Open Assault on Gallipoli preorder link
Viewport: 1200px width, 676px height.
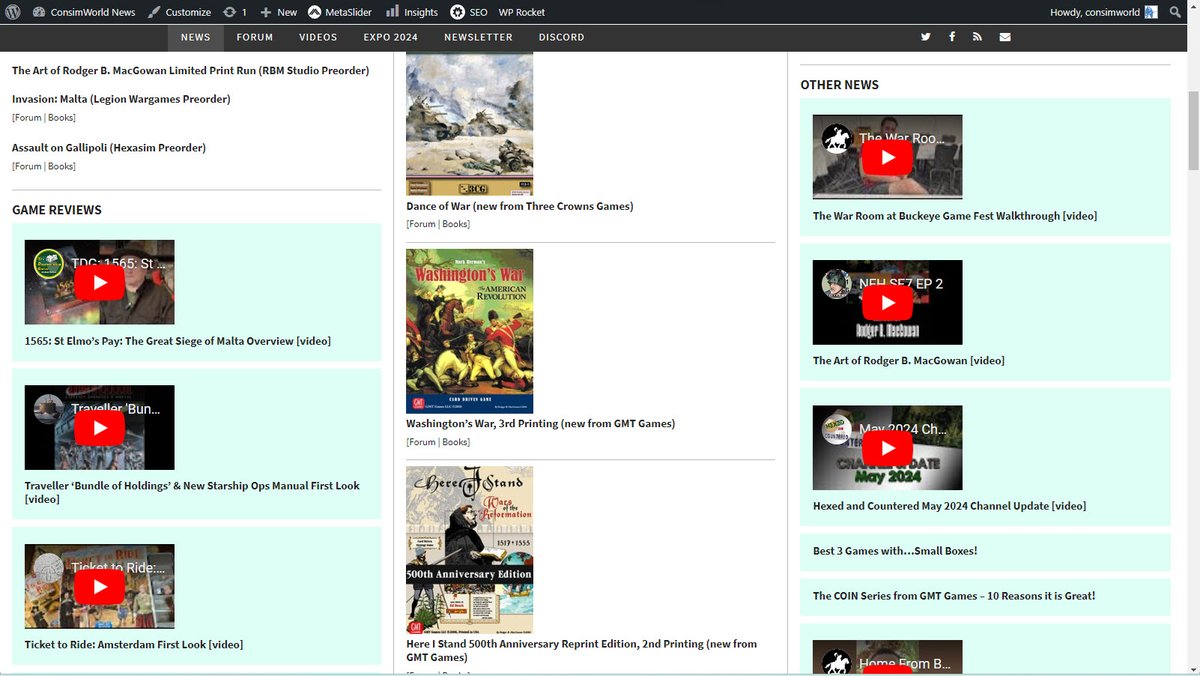click(x=109, y=147)
